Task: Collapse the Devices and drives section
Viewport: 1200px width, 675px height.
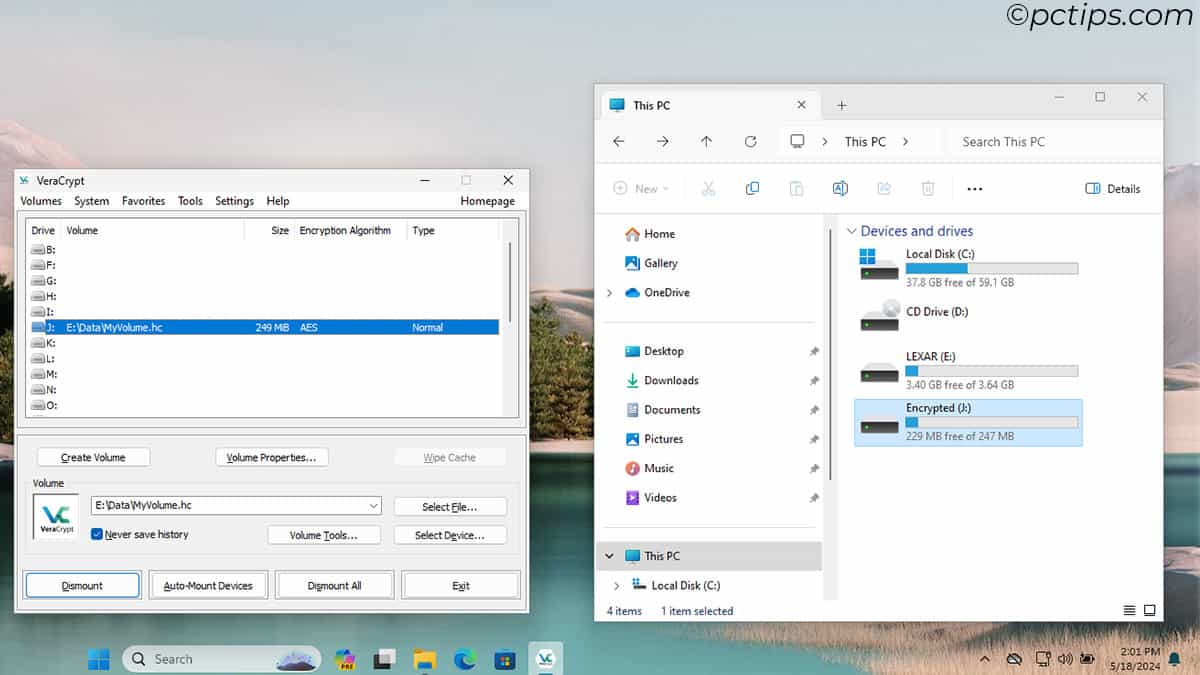Action: (x=851, y=231)
